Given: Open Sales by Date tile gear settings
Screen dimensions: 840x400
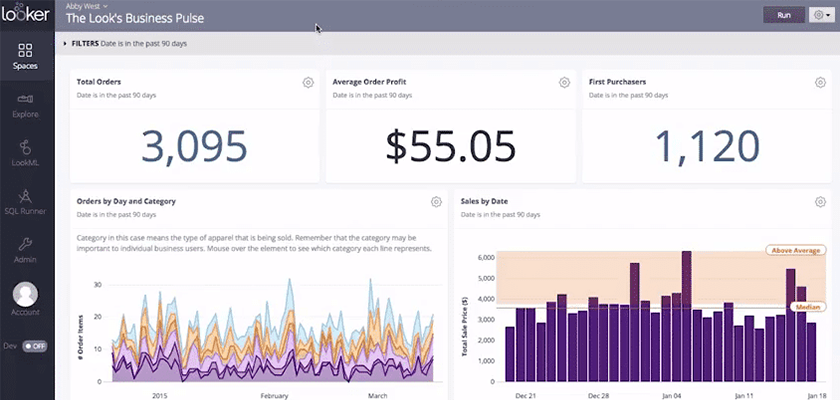Looking at the screenshot, I should (x=819, y=202).
